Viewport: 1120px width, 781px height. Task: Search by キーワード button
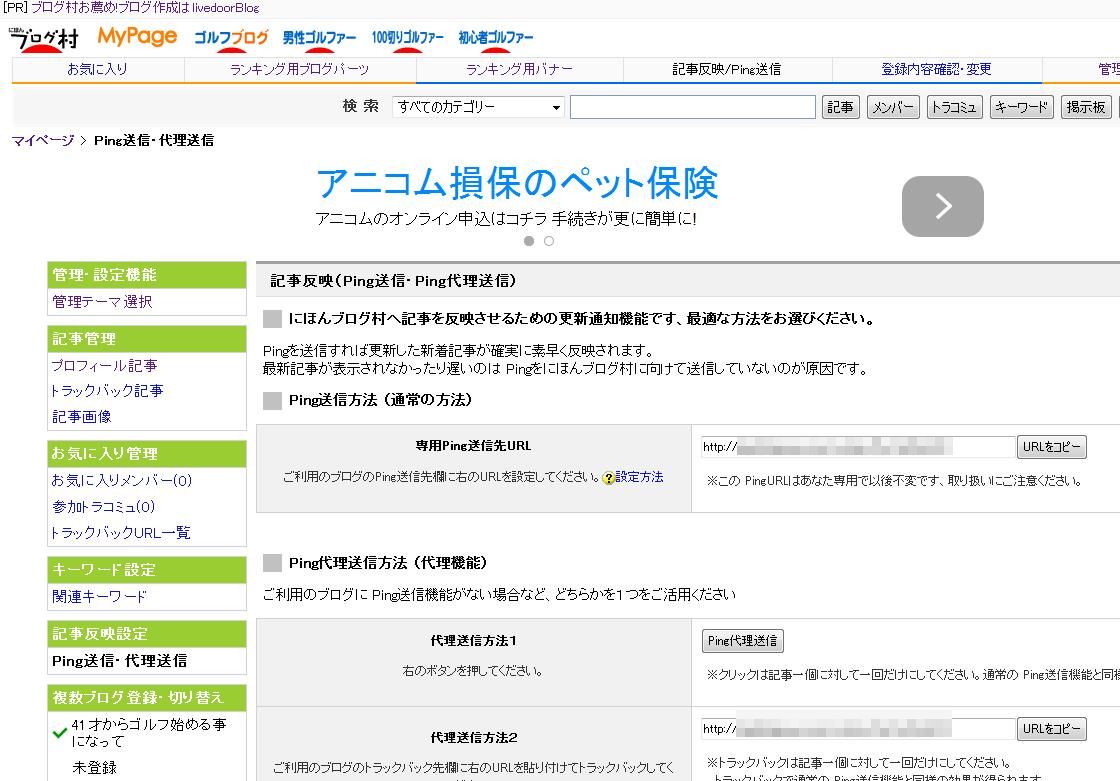coord(1021,107)
